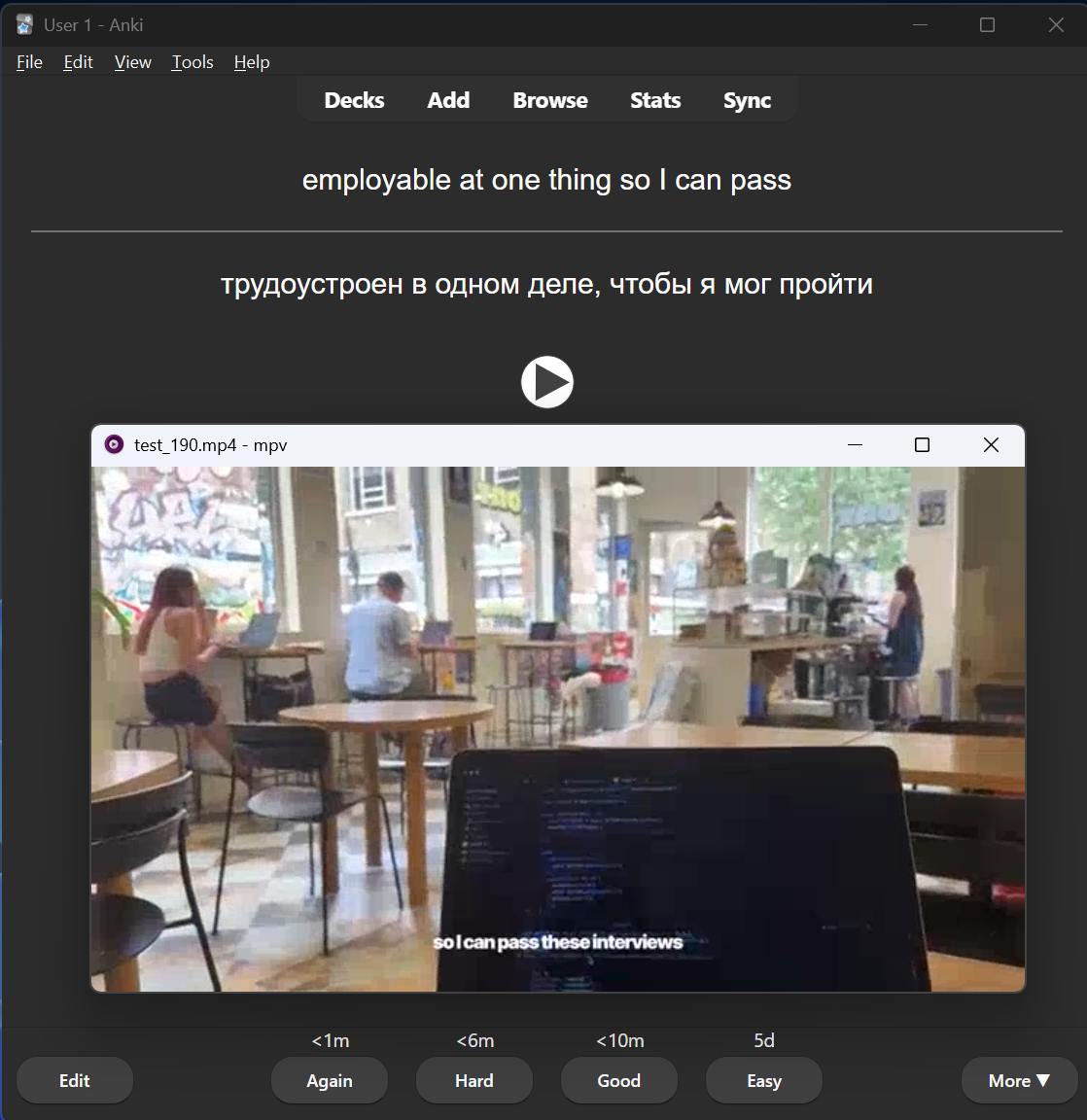Close the mpv test_190.mp4 window
Image resolution: width=1087 pixels, height=1120 pixels.
(991, 445)
